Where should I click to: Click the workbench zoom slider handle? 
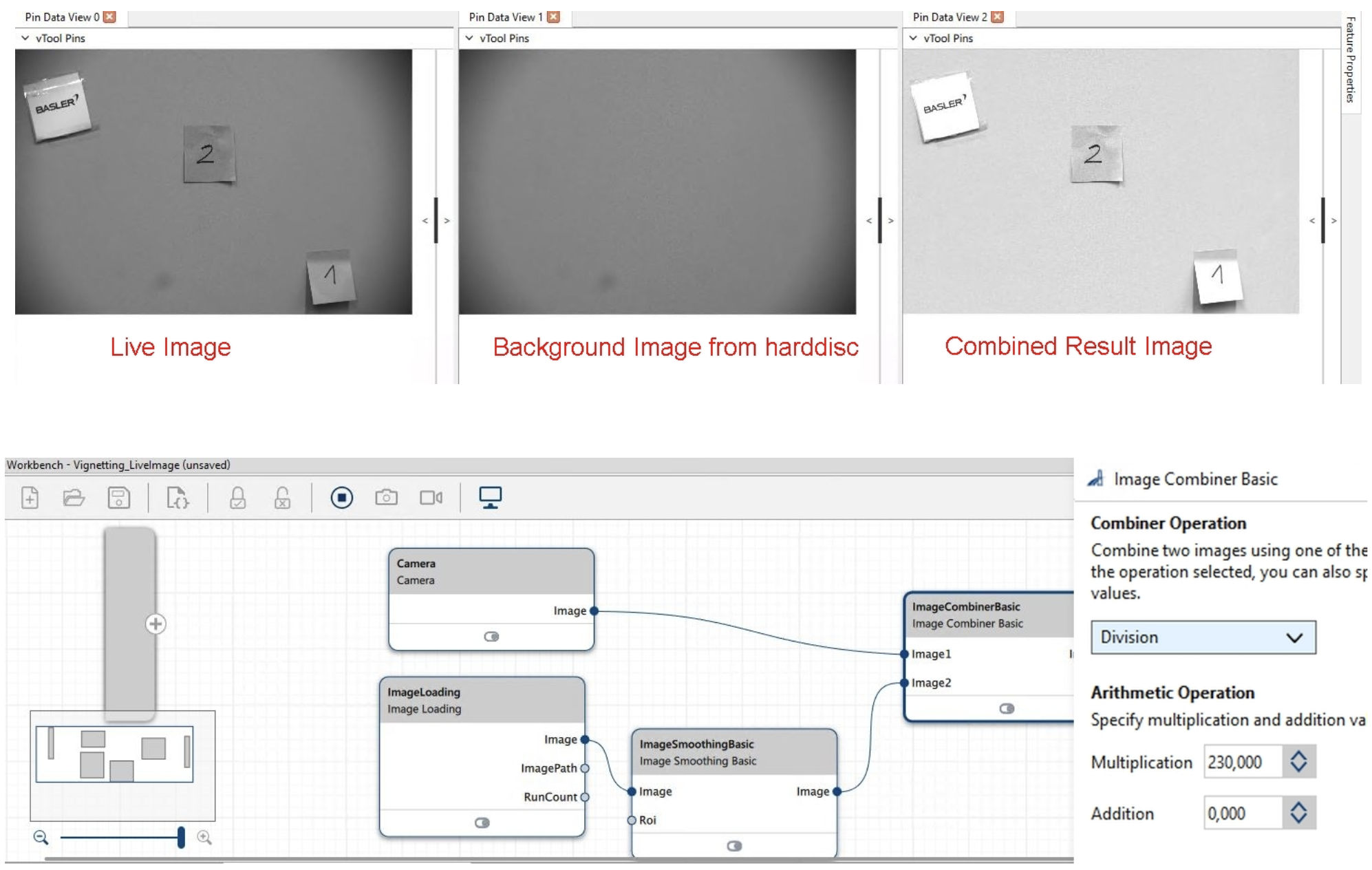tap(181, 837)
